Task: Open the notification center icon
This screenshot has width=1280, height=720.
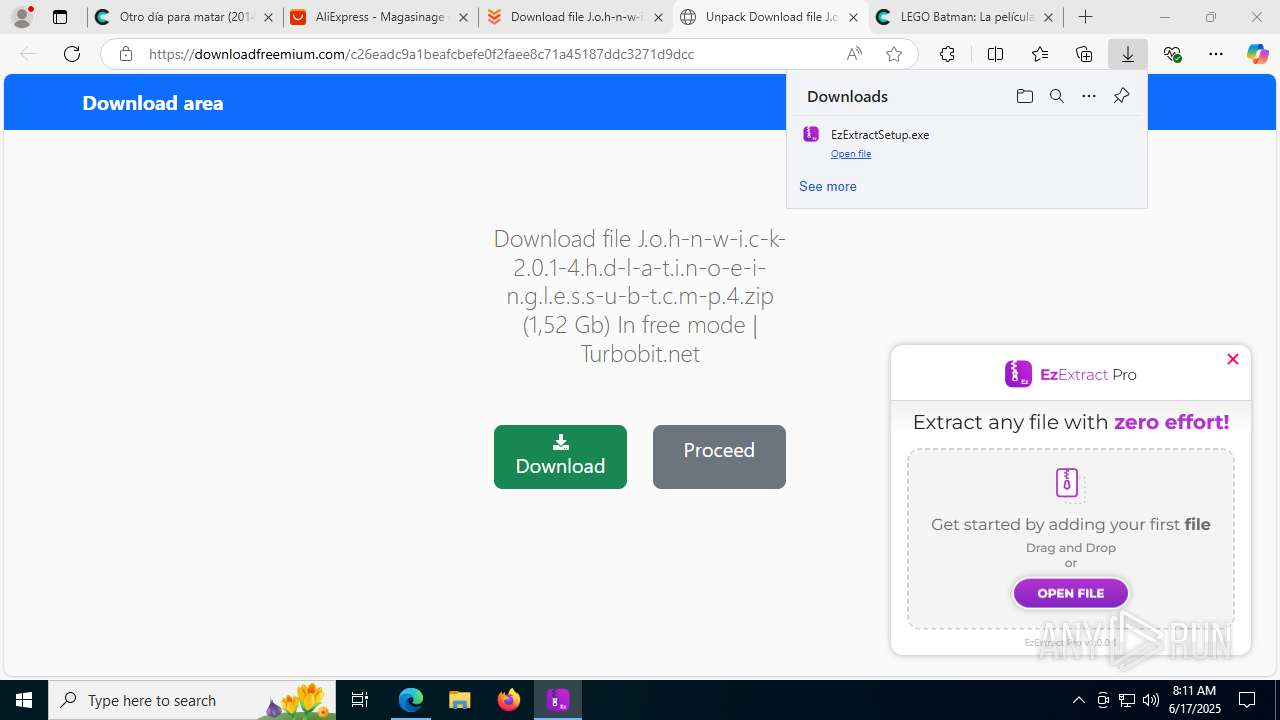Action: point(1248,700)
